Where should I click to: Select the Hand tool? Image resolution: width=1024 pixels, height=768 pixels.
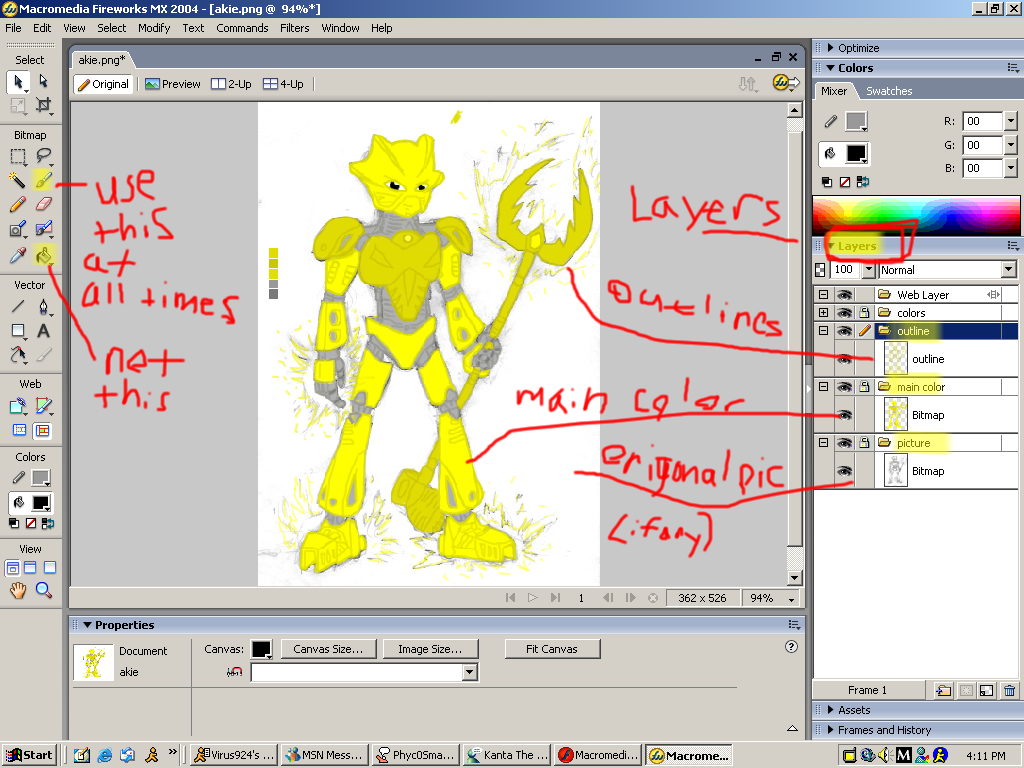pos(18,590)
